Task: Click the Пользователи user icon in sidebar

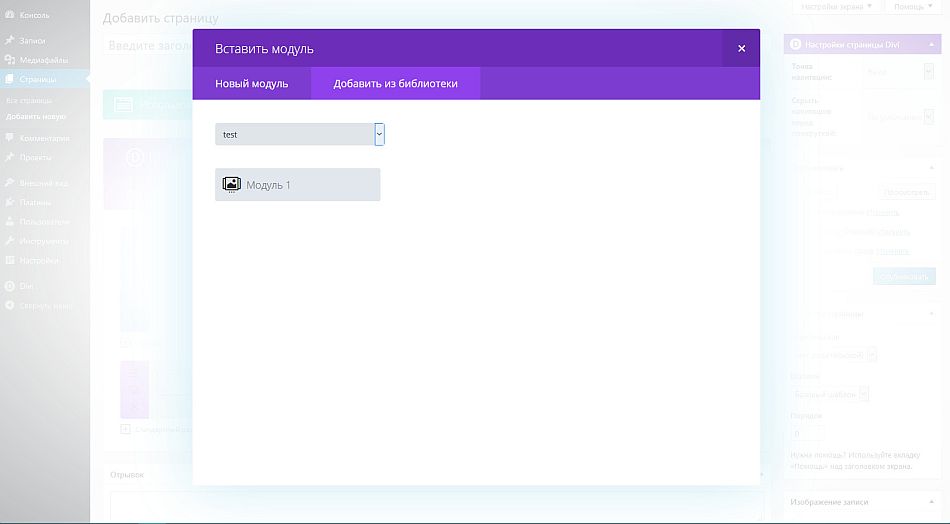Action: 10,221
